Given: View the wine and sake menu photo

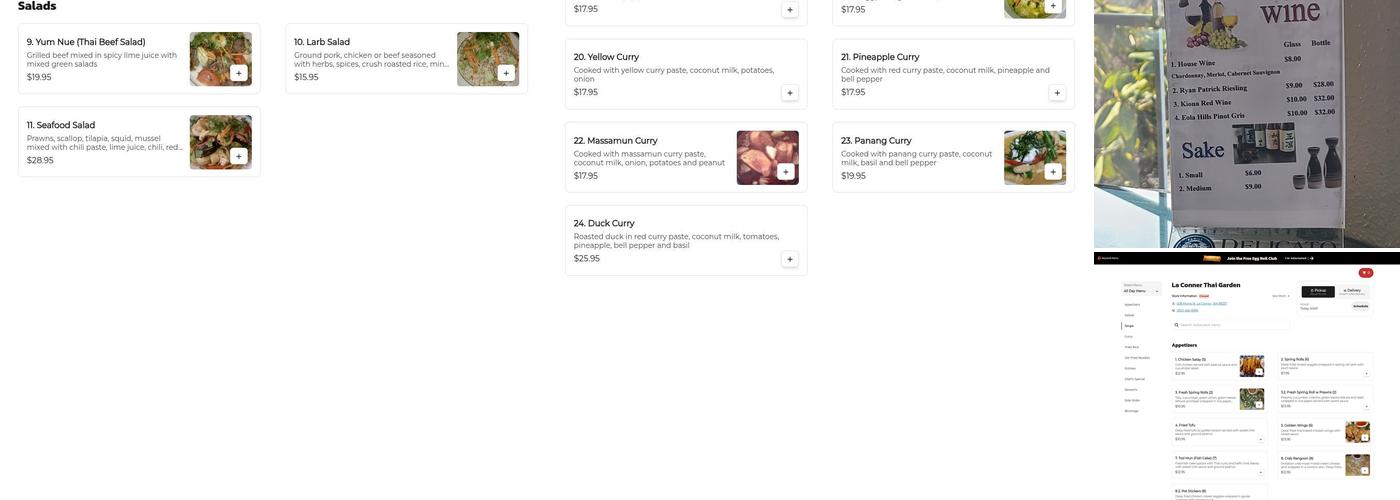Looking at the screenshot, I should pyautogui.click(x=1247, y=124).
